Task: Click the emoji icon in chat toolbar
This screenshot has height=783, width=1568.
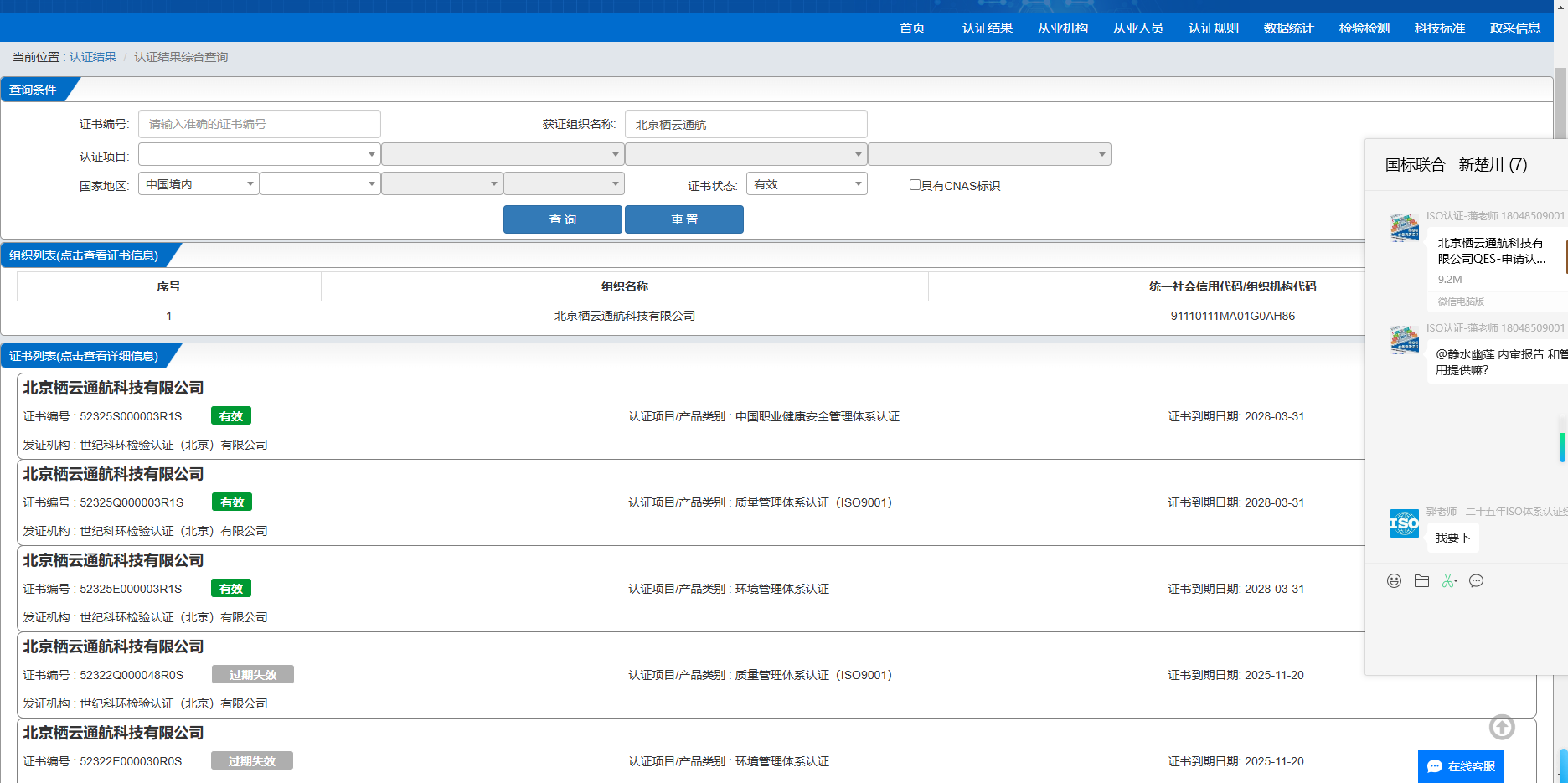Action: pos(1394,581)
